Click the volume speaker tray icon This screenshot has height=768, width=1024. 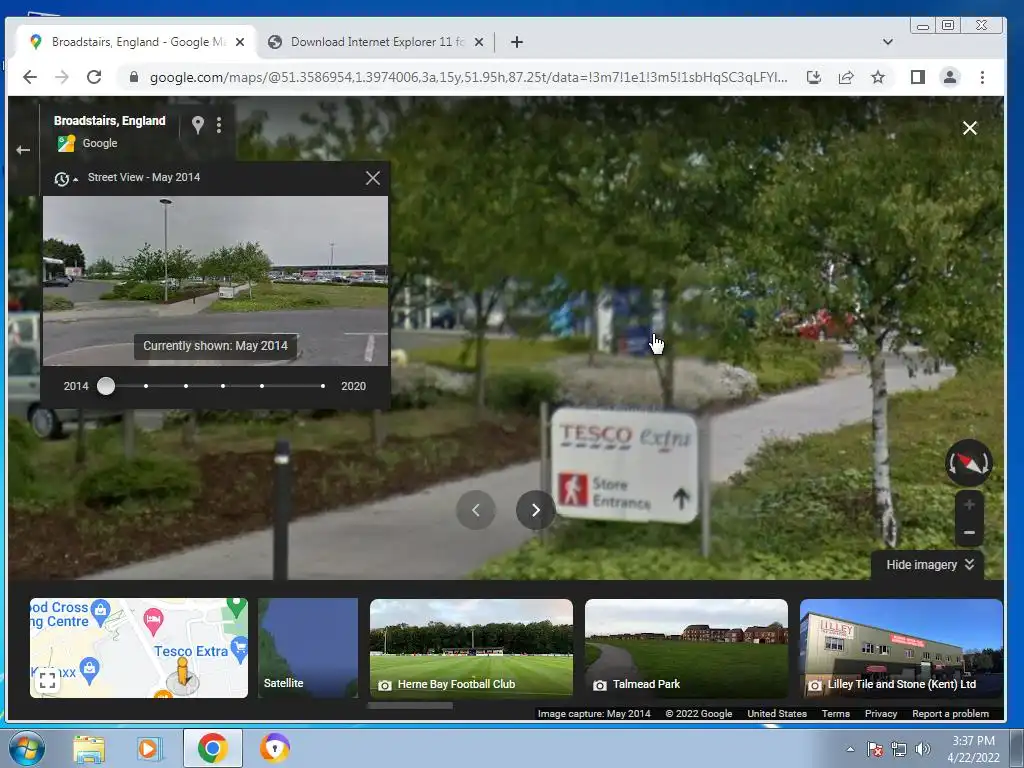[923, 749]
